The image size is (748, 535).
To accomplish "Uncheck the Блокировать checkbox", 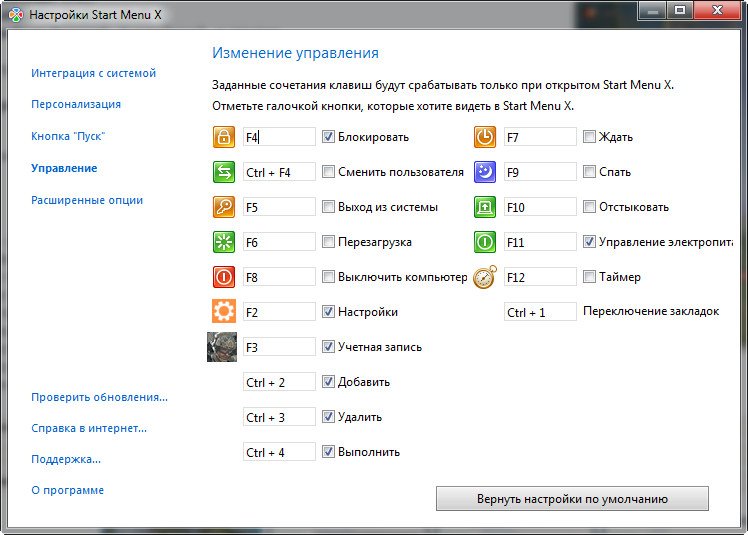I will [328, 137].
